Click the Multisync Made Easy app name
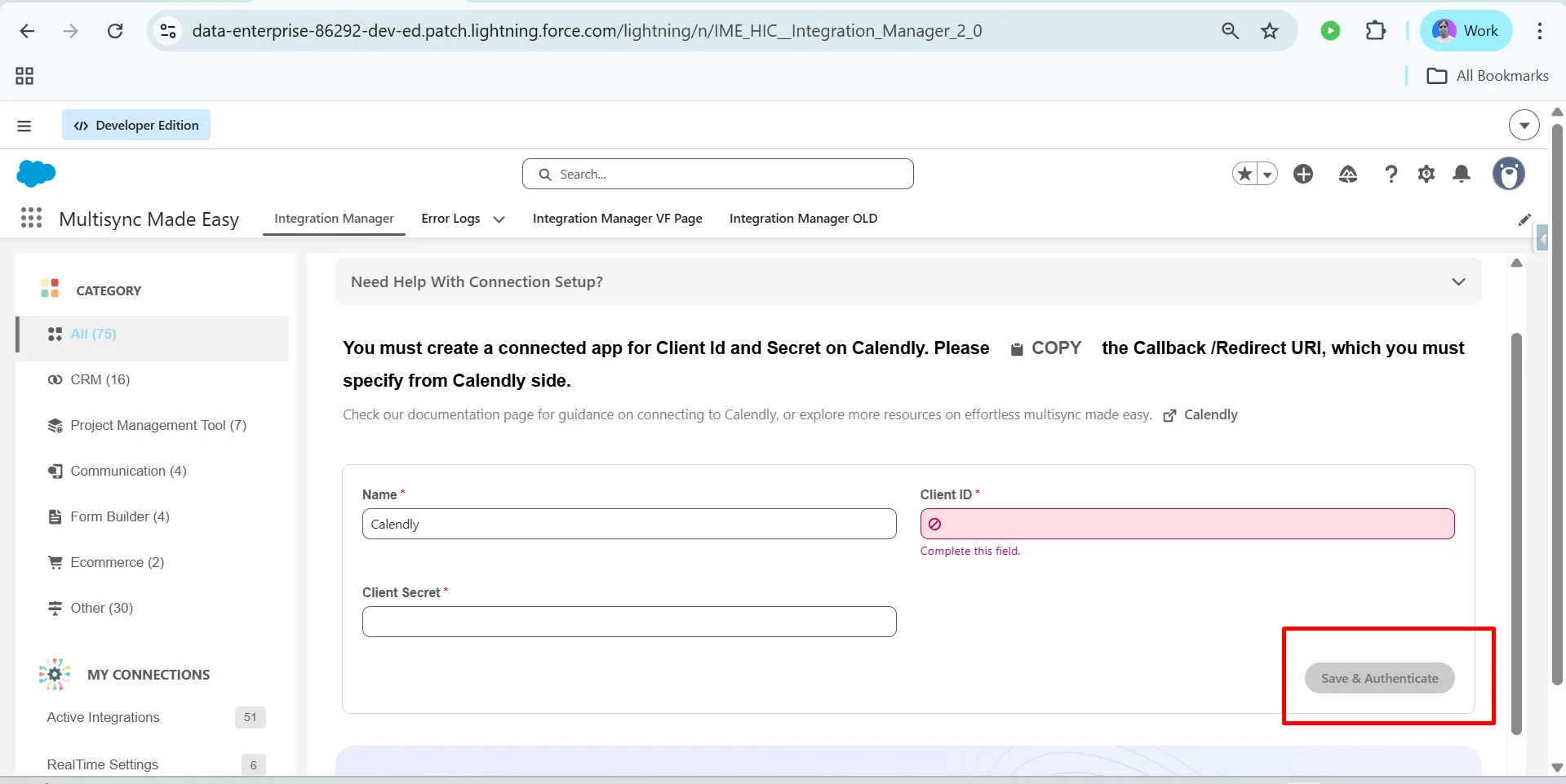This screenshot has width=1566, height=784. pos(149,219)
